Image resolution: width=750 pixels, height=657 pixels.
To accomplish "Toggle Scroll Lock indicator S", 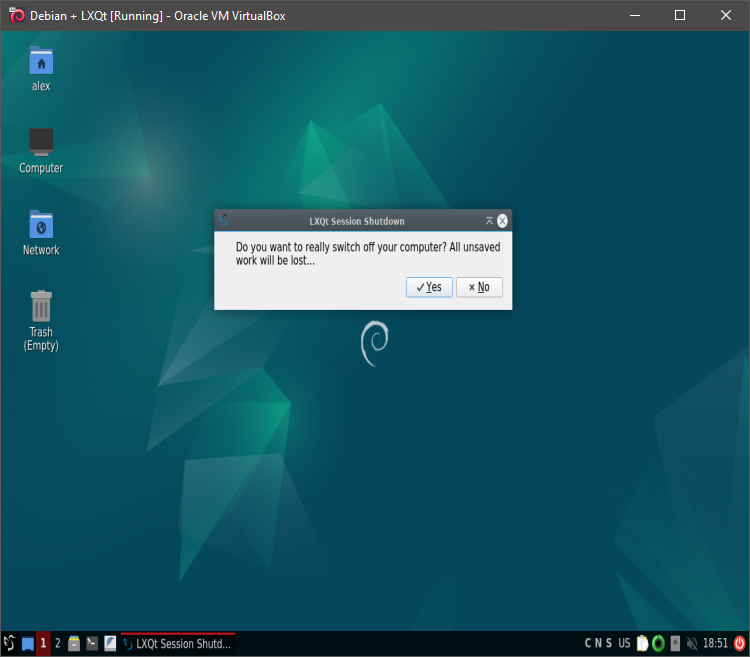I will pos(609,644).
